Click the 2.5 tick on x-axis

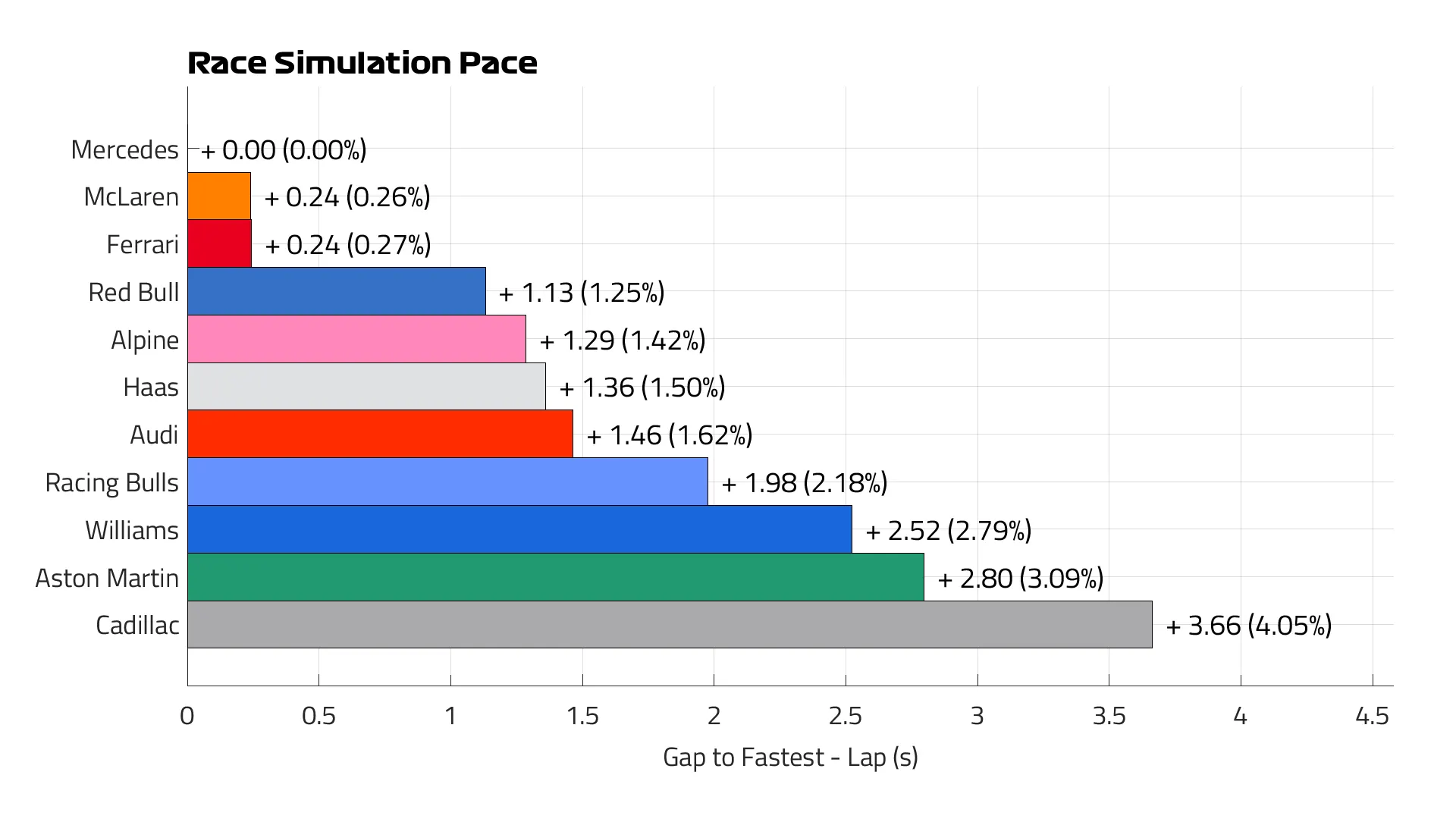coord(846,716)
